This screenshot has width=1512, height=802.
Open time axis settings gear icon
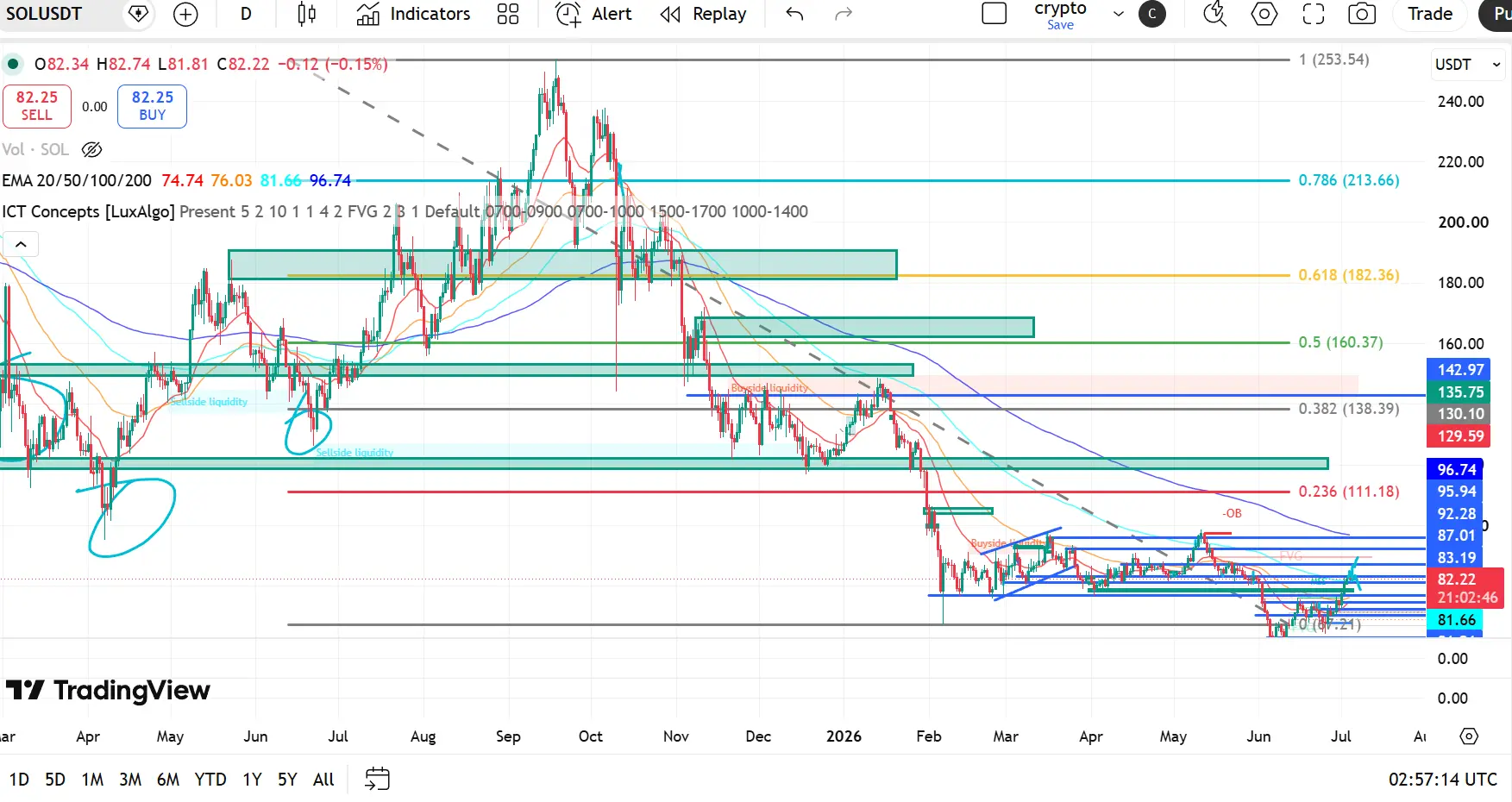coord(1469,736)
